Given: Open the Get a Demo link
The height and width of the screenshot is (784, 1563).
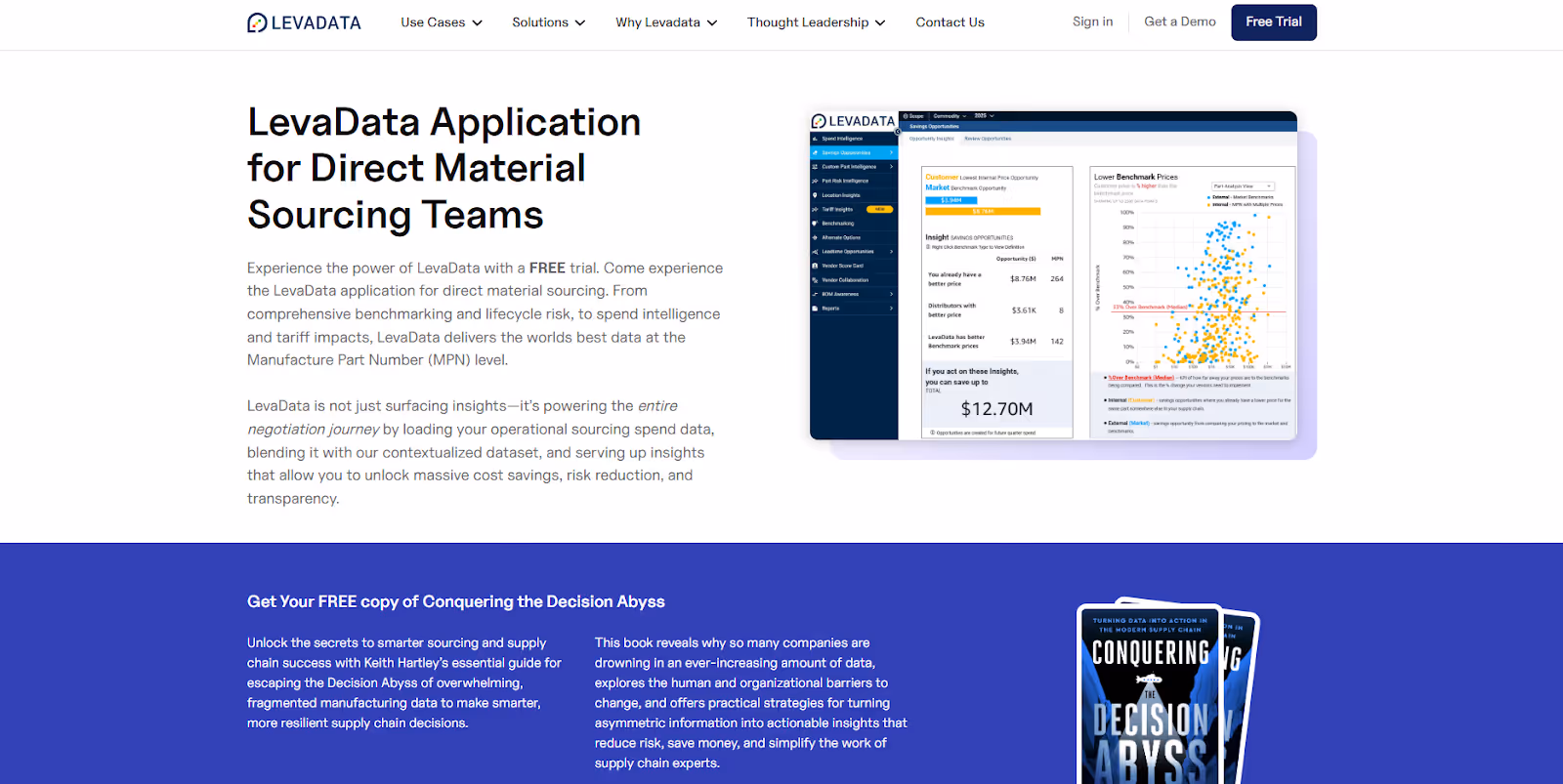Looking at the screenshot, I should 1180,21.
